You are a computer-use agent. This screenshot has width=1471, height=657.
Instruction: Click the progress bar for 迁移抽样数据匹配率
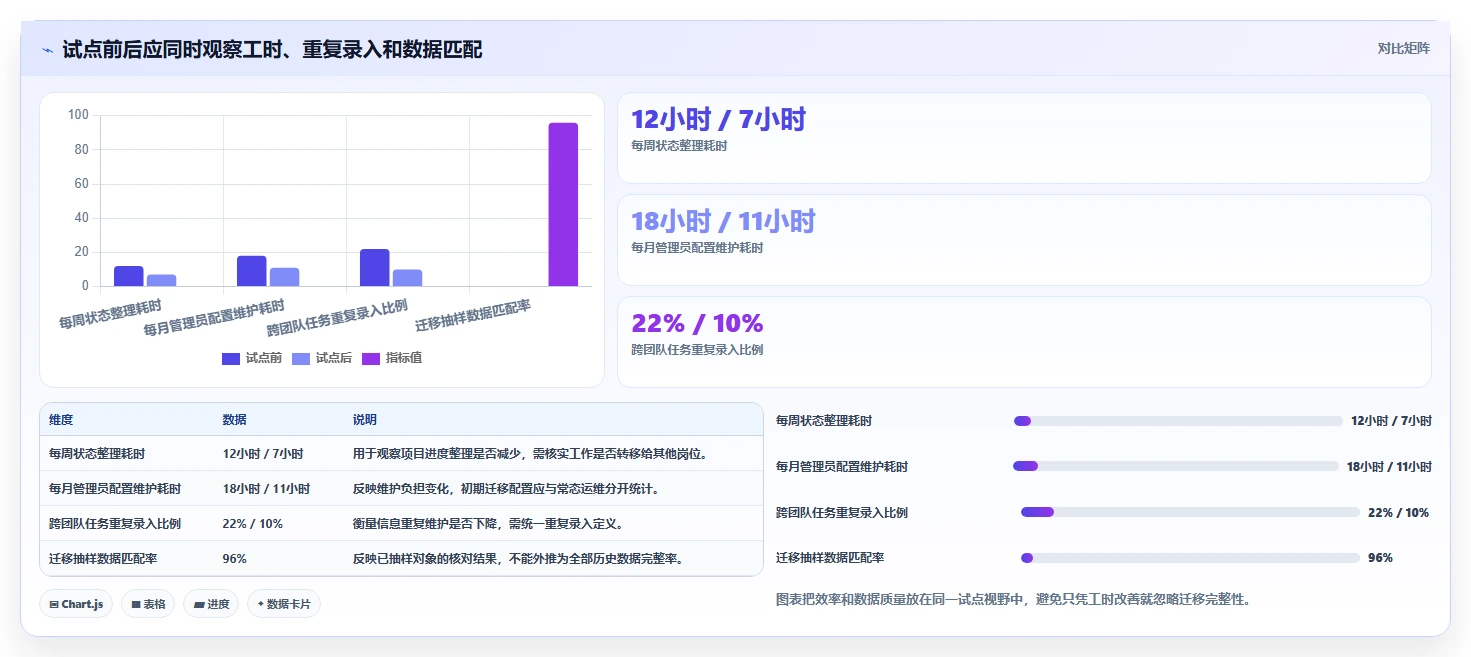(1190, 558)
